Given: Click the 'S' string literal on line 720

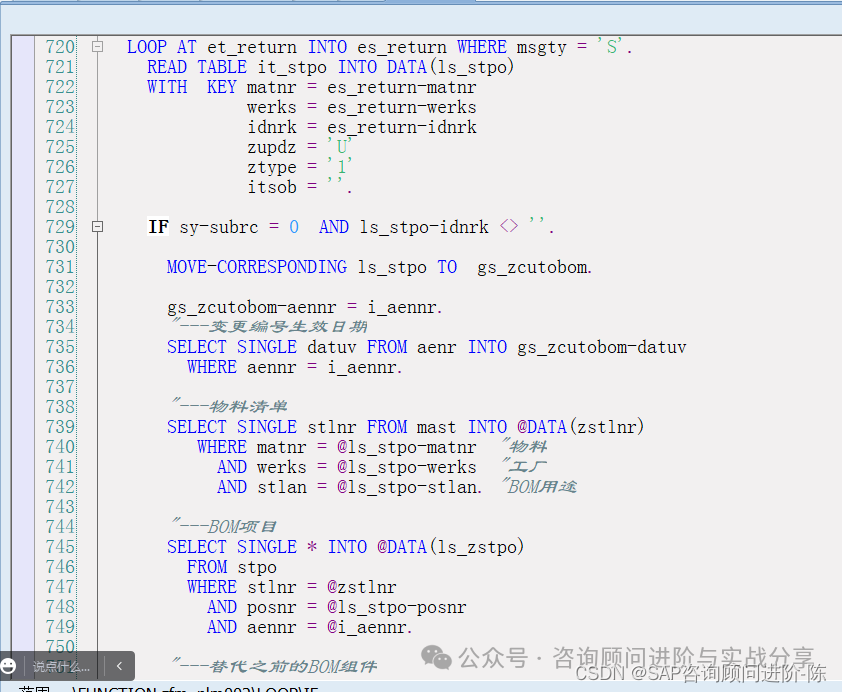Looking at the screenshot, I should (611, 47).
